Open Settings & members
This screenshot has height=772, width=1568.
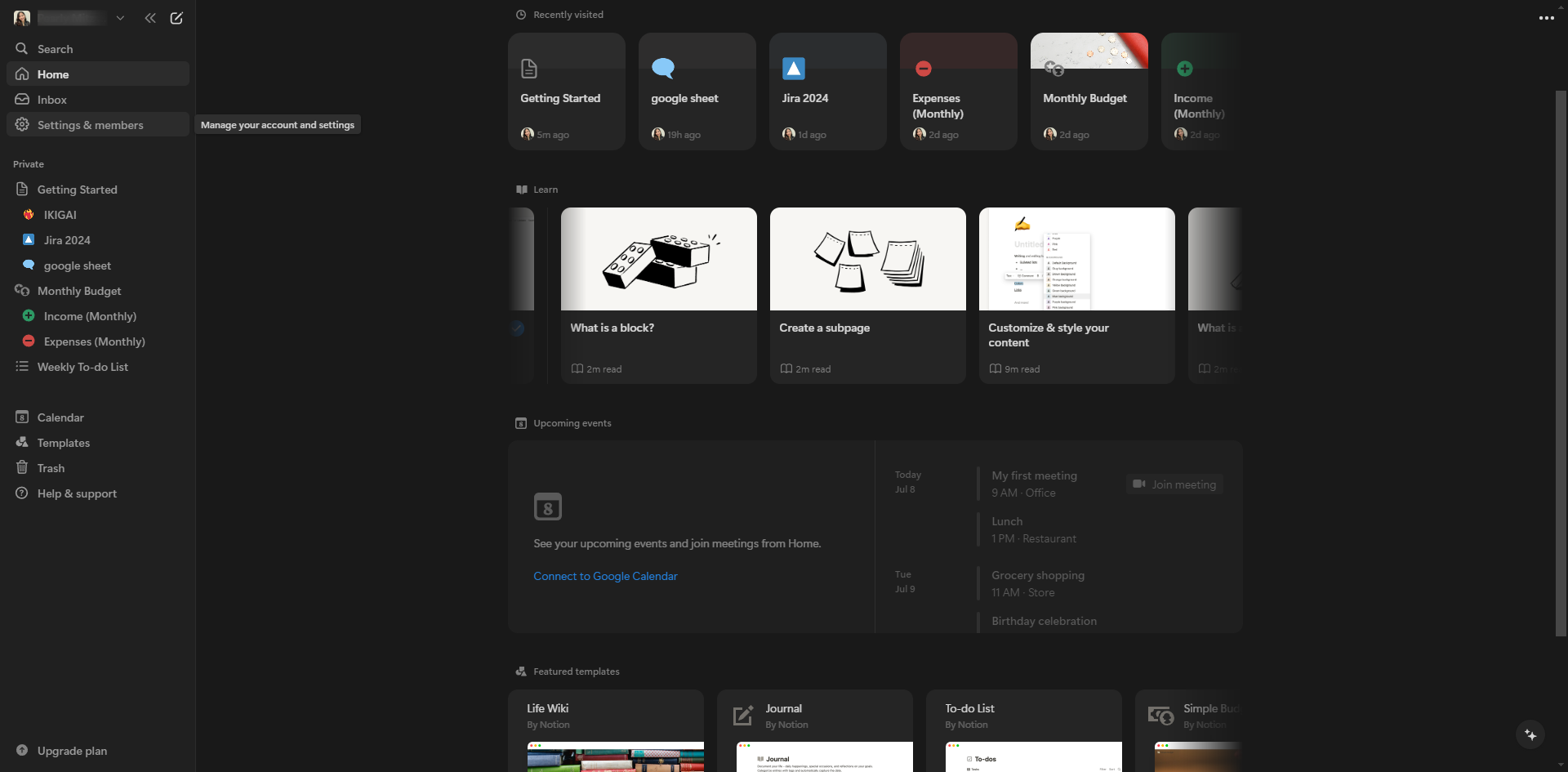click(90, 125)
